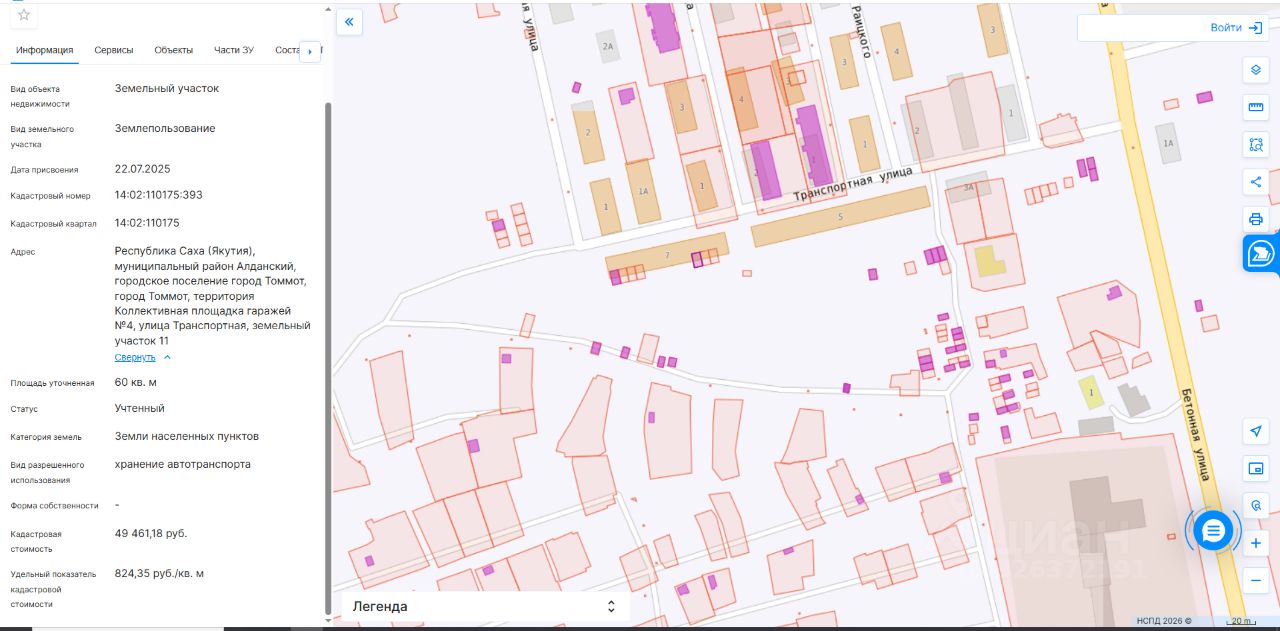Print the map with printer icon
The width and height of the screenshot is (1280, 631).
pyautogui.click(x=1256, y=218)
